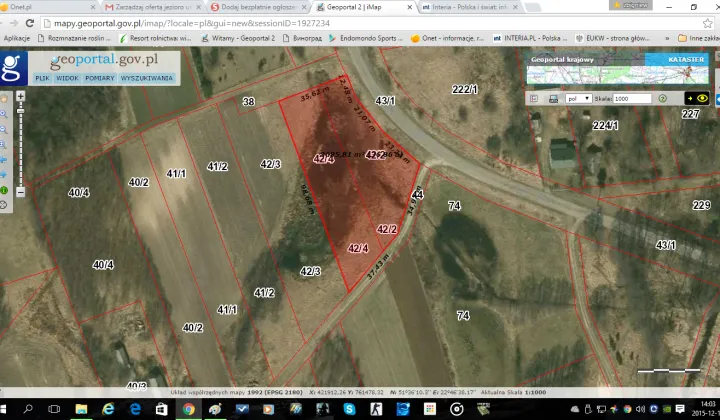
Task: Move the map zoom slider handle
Action: 20,111
